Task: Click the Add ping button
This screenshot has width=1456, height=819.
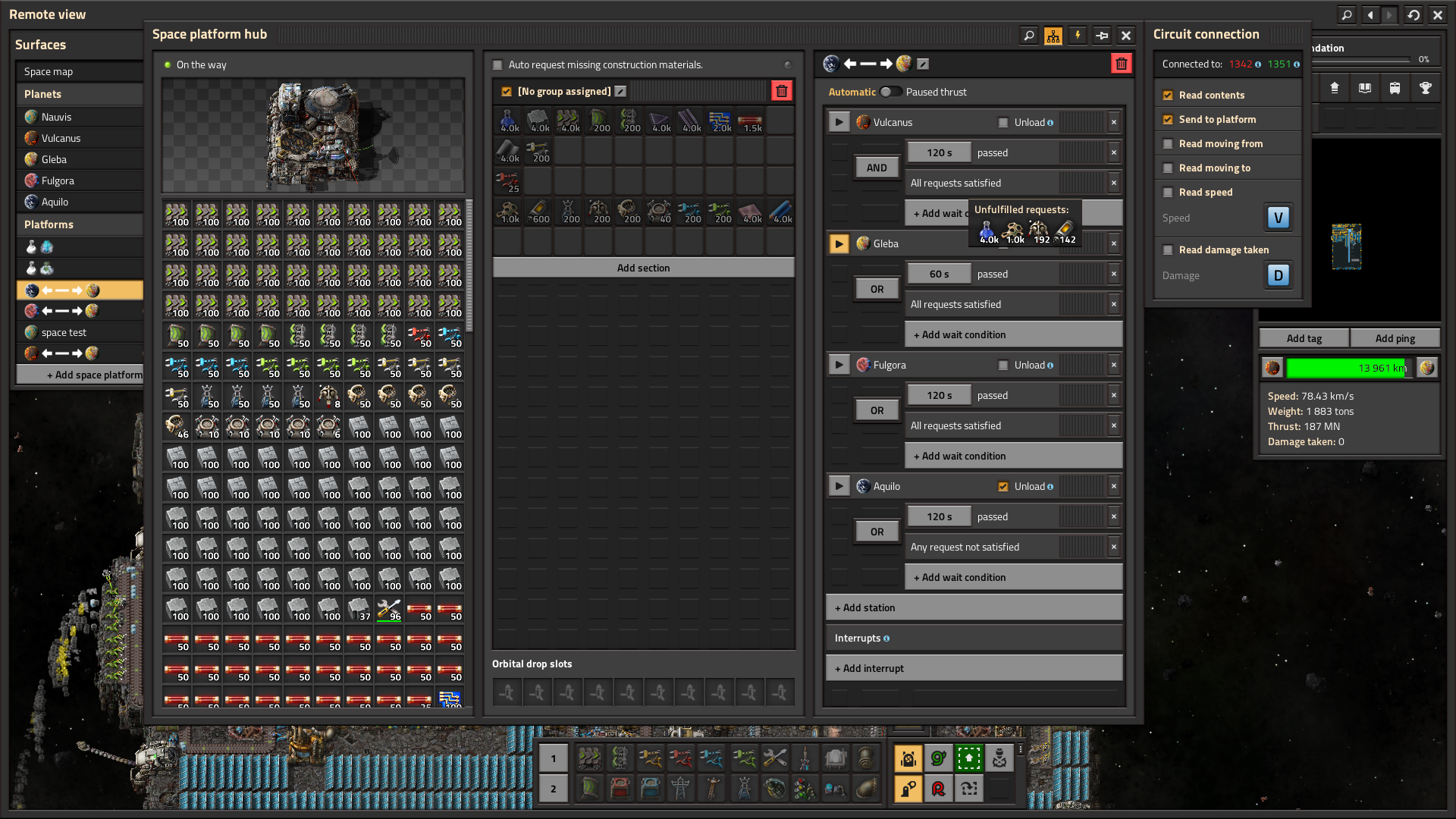Action: 1395,338
